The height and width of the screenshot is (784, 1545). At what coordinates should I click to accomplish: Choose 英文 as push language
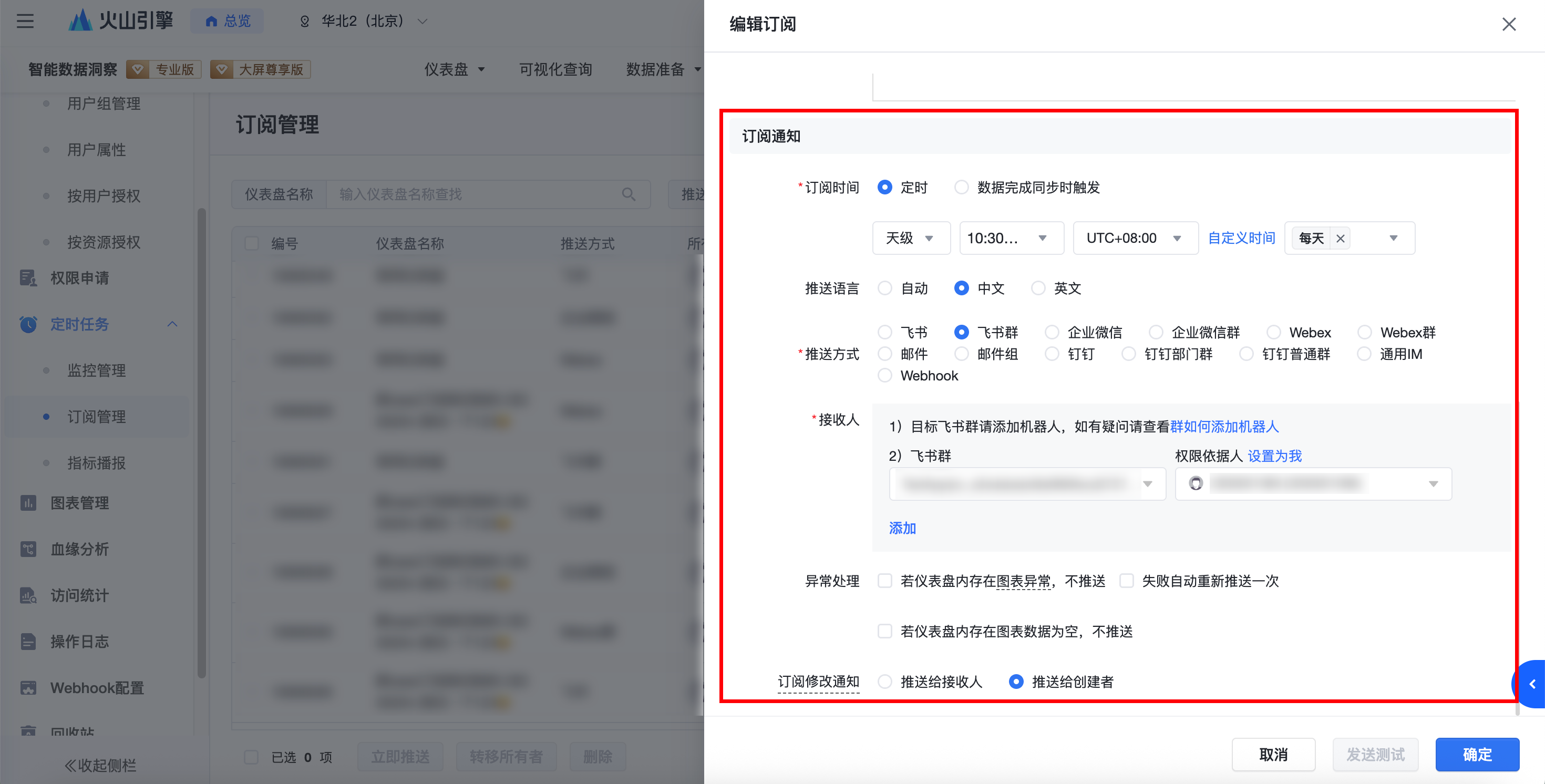(1038, 288)
